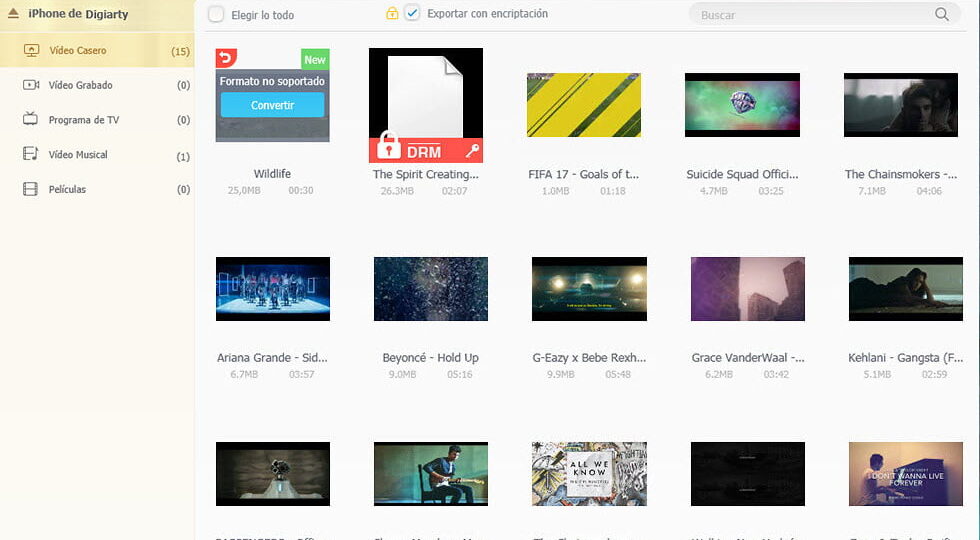Click the magnifier search icon
Screen dimensions: 980x540
(942, 14)
